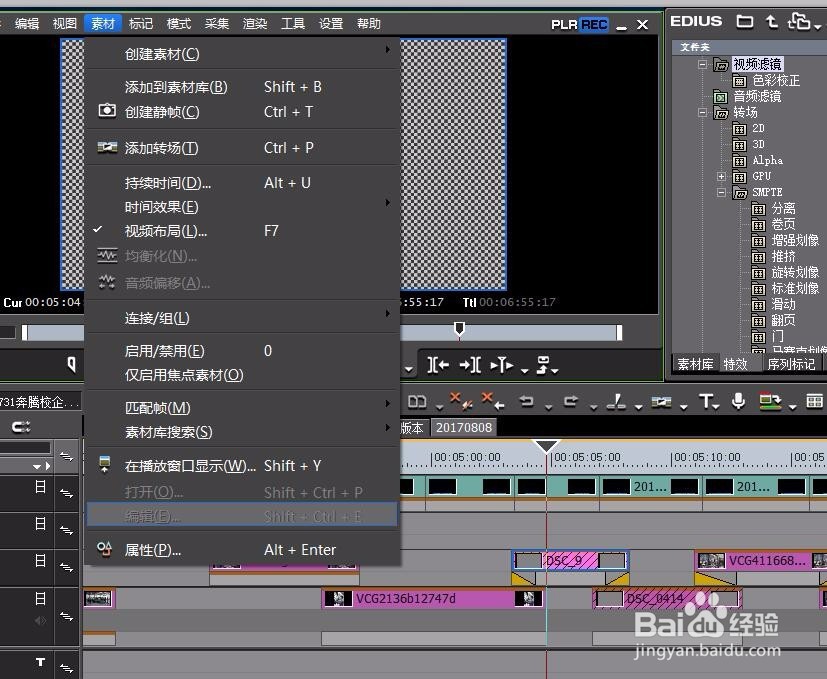Collapse the SMPTE folder
Screen dimensions: 827x679
[x=721, y=192]
